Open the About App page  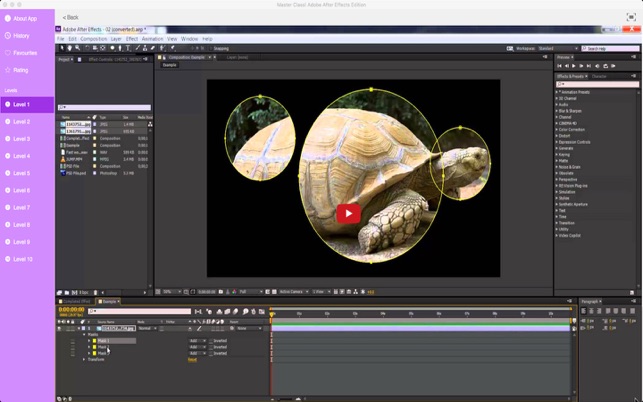(25, 18)
